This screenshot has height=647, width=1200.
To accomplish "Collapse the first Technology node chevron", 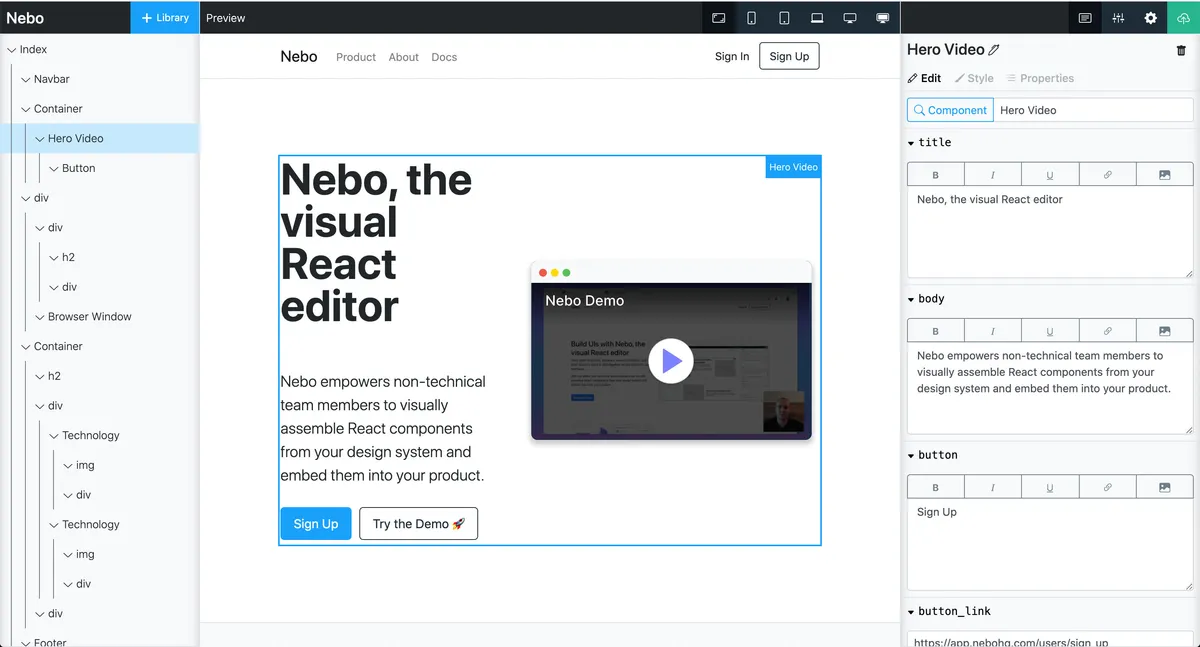I will coord(53,436).
